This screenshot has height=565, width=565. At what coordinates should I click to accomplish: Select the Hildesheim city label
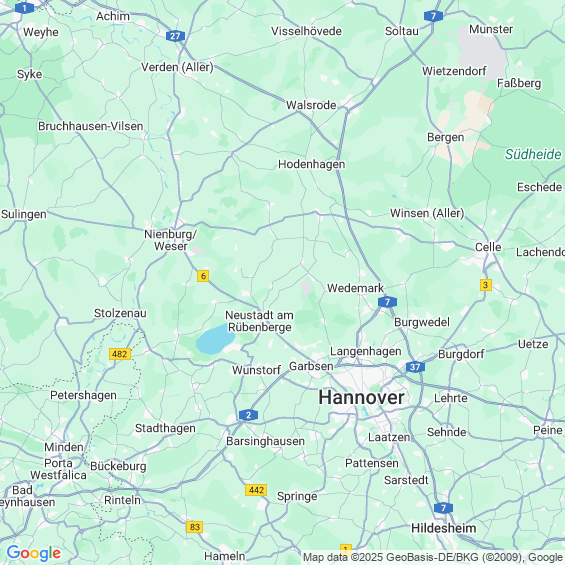click(x=444, y=528)
